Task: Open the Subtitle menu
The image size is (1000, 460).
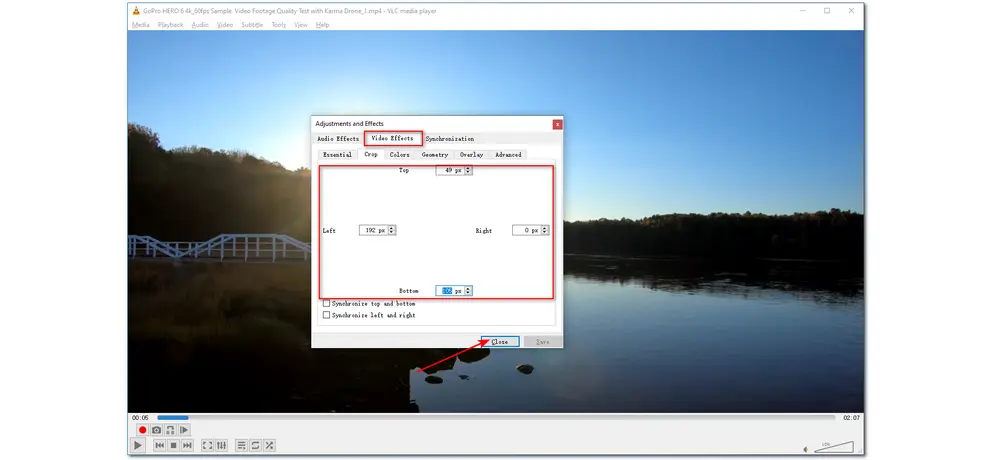Action: point(252,24)
